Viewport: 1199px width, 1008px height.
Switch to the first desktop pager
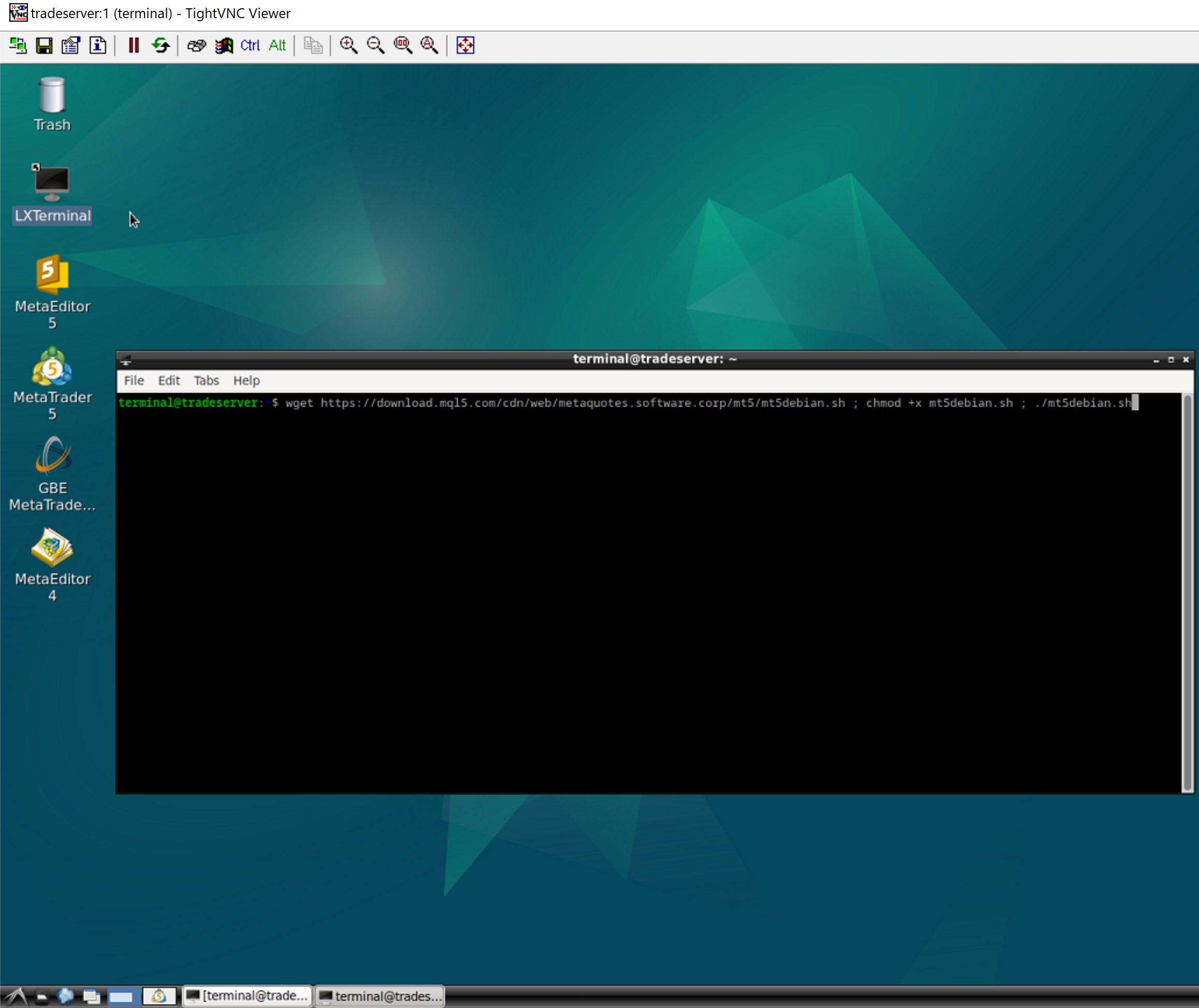click(121, 997)
